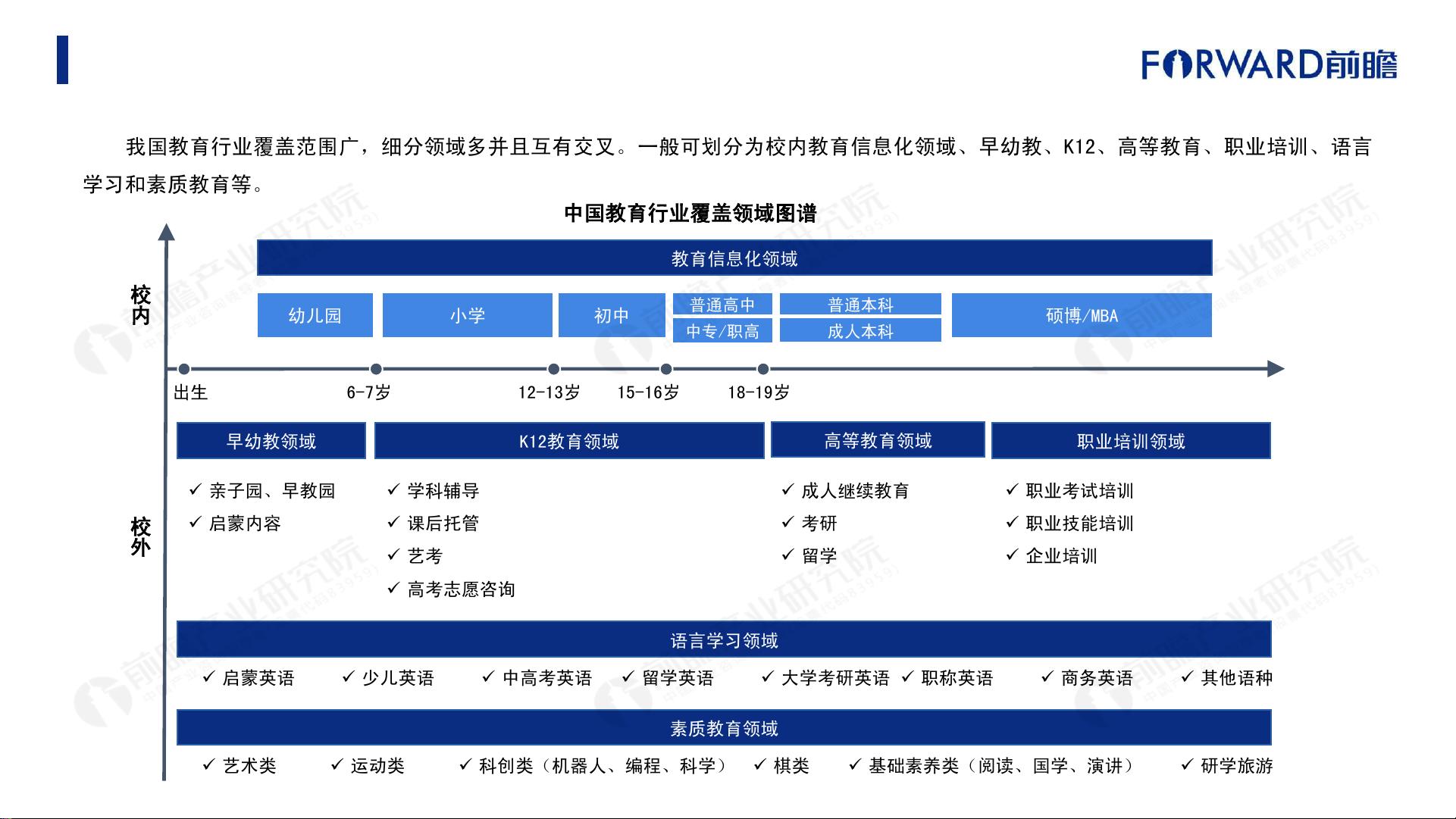The height and width of the screenshot is (819, 1456).
Task: Click the 成人本科 box
Action: 860,331
